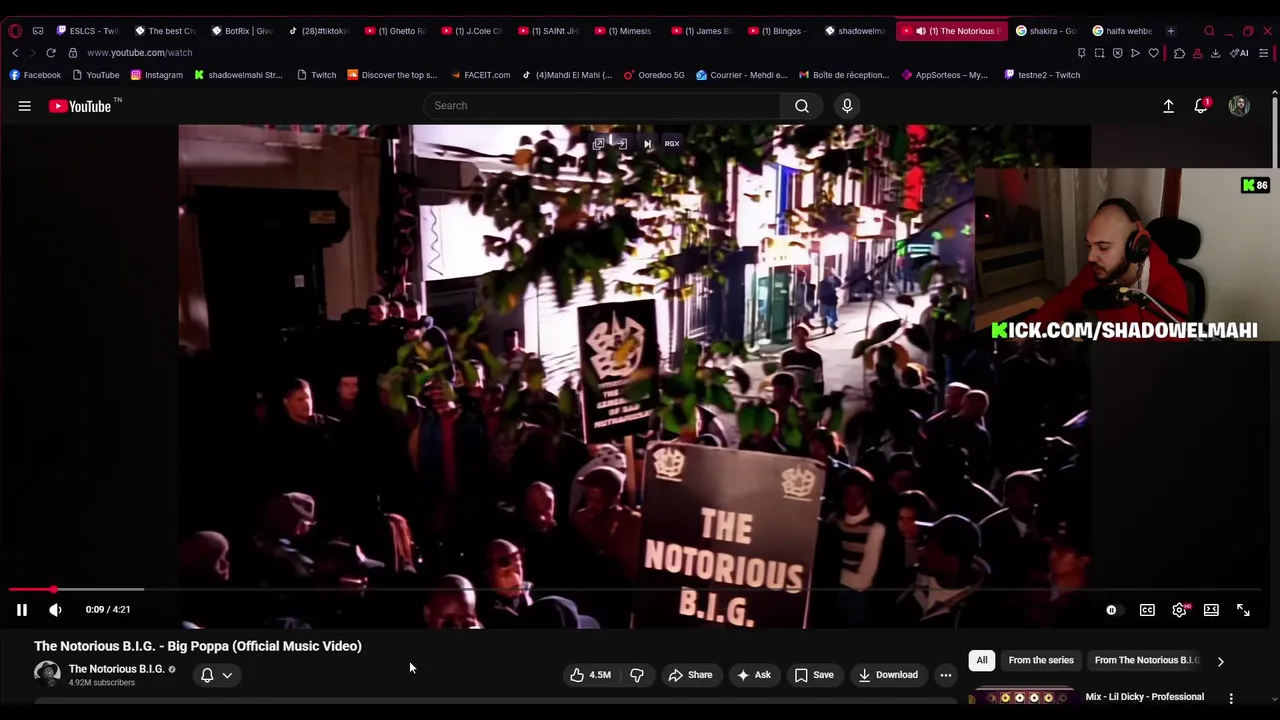Save video to a playlist
Screen dimensions: 1280x720
click(x=814, y=675)
